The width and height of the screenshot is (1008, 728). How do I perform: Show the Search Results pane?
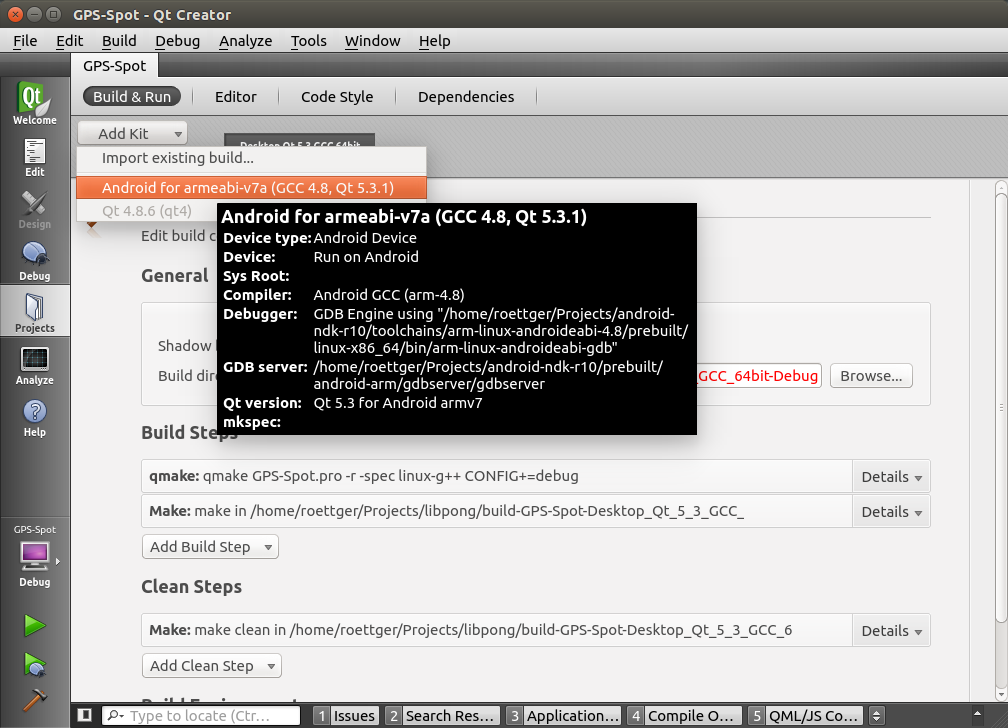pos(442,715)
